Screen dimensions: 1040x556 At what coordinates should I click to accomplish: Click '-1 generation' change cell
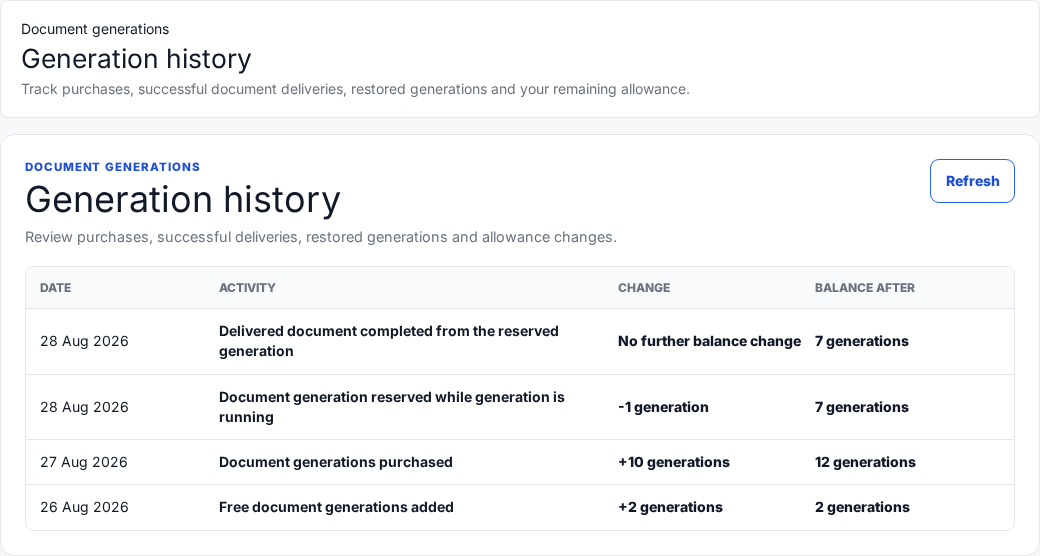pyautogui.click(x=663, y=407)
